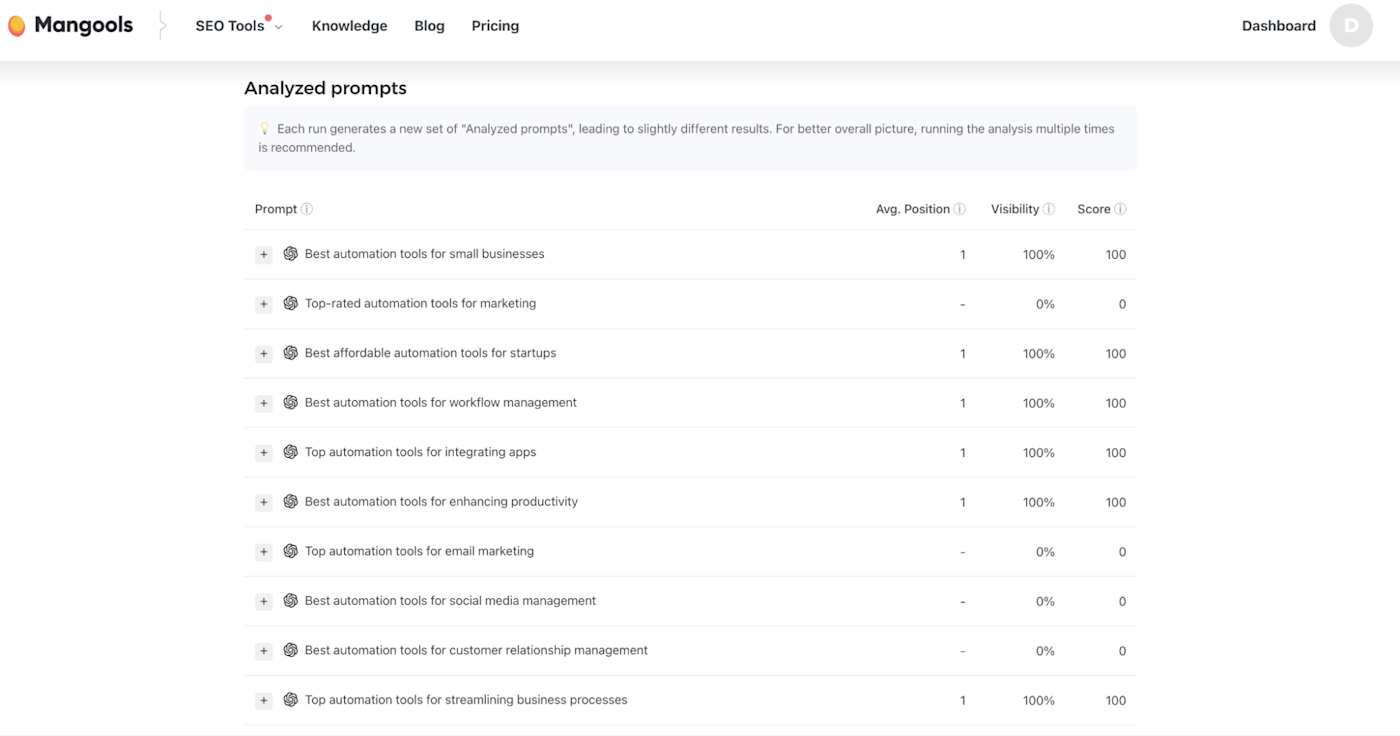Open the Knowledge menu item
This screenshot has height=736, width=1400.
349,26
